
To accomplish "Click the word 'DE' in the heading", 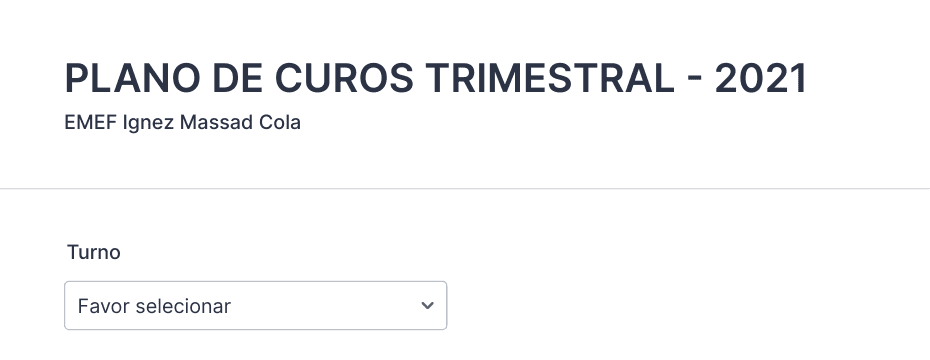I will pos(237,78).
